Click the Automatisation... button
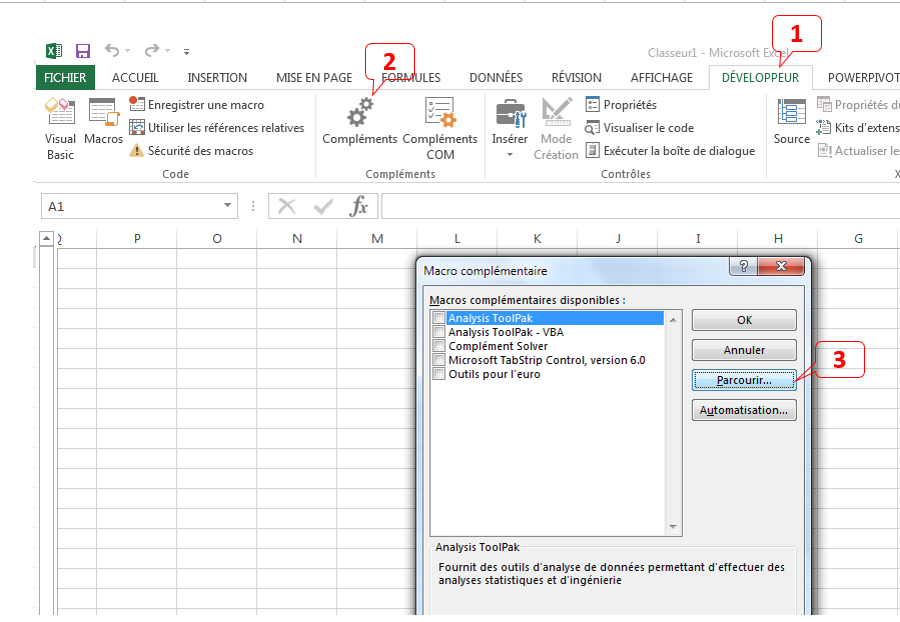900x622 pixels. [x=744, y=410]
